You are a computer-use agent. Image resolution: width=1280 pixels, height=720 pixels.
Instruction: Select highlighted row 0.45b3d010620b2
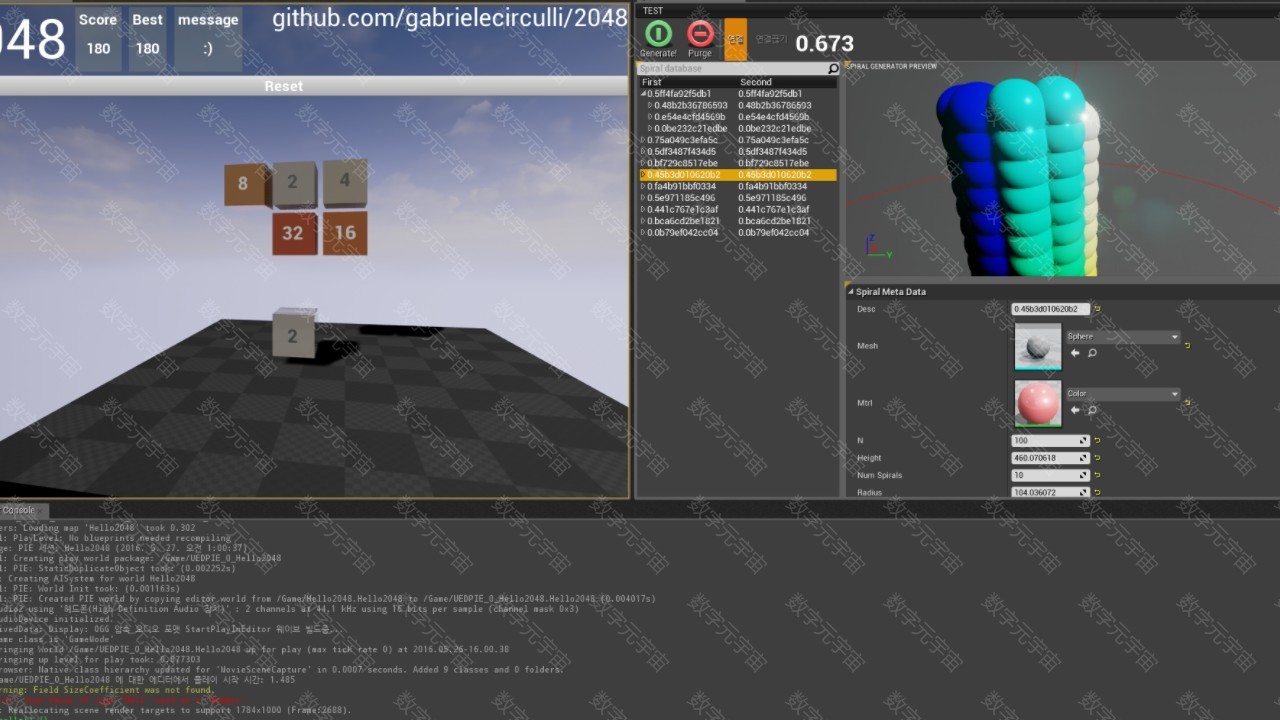click(738, 175)
